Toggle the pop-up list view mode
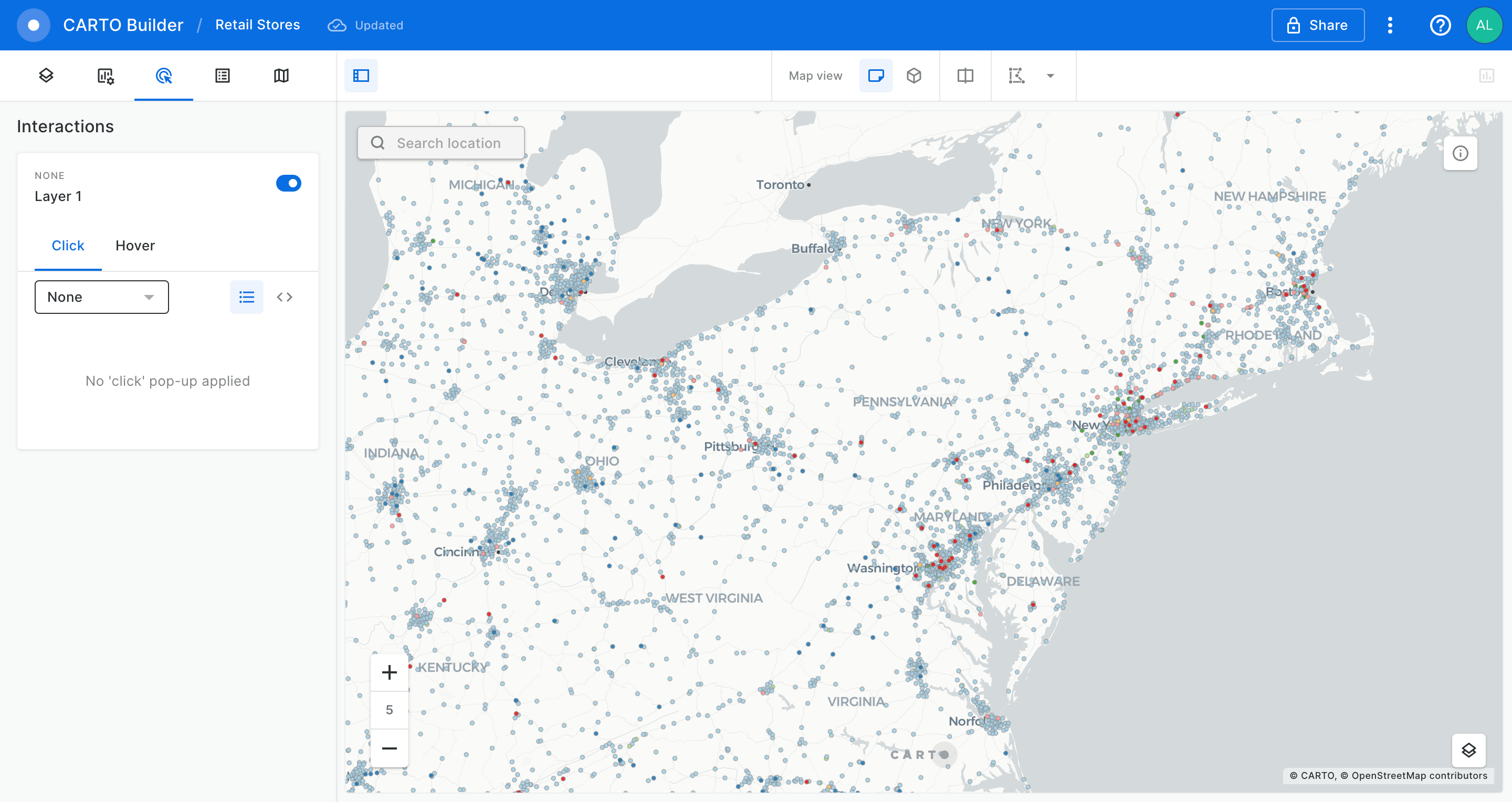The image size is (1512, 802). tap(247, 297)
